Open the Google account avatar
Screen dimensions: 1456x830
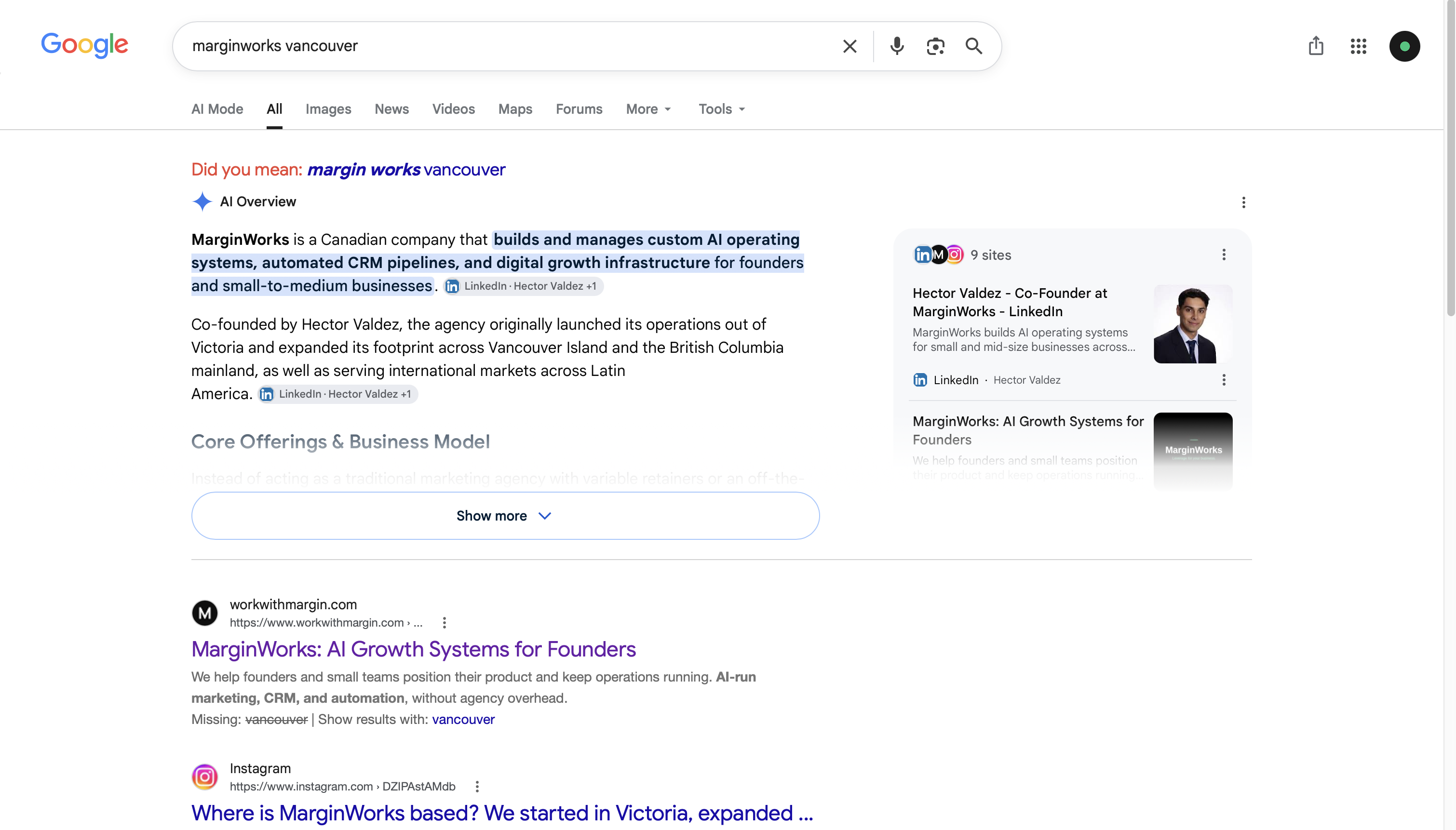click(1405, 46)
